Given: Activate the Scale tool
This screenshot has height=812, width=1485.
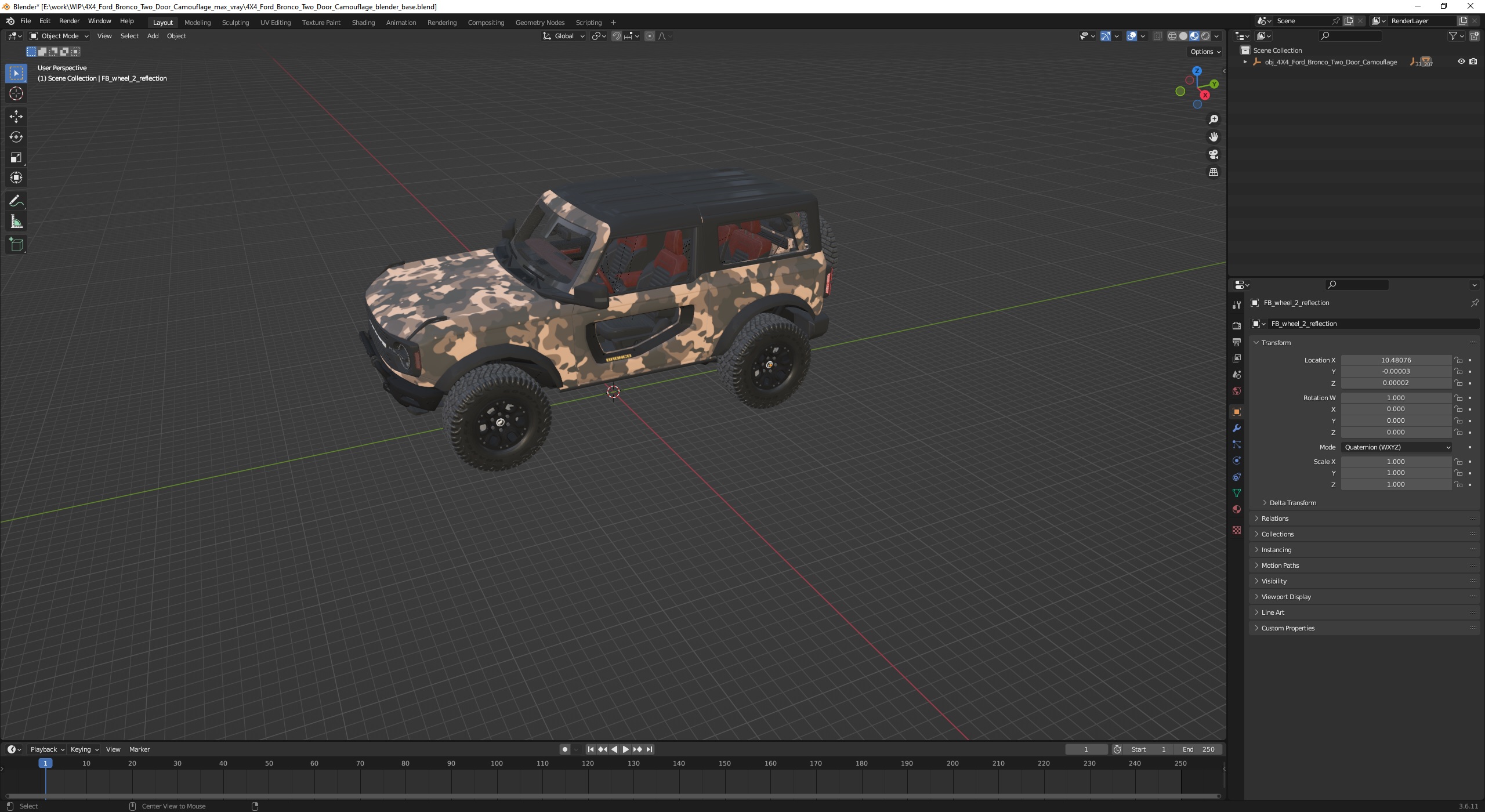Looking at the screenshot, I should coord(16,157).
